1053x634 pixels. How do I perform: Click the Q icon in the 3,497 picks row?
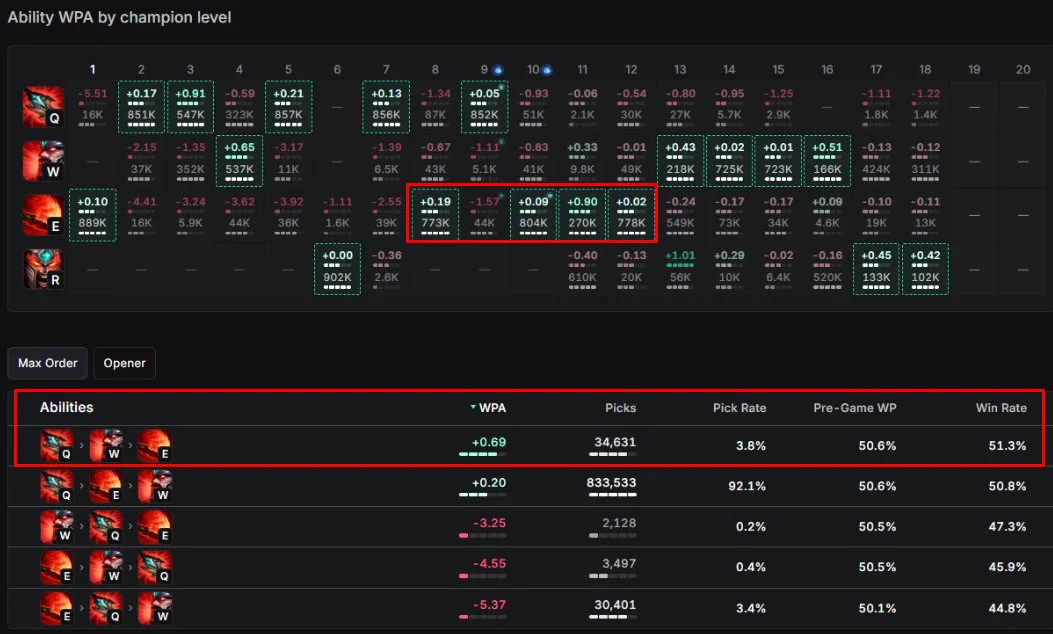click(154, 568)
